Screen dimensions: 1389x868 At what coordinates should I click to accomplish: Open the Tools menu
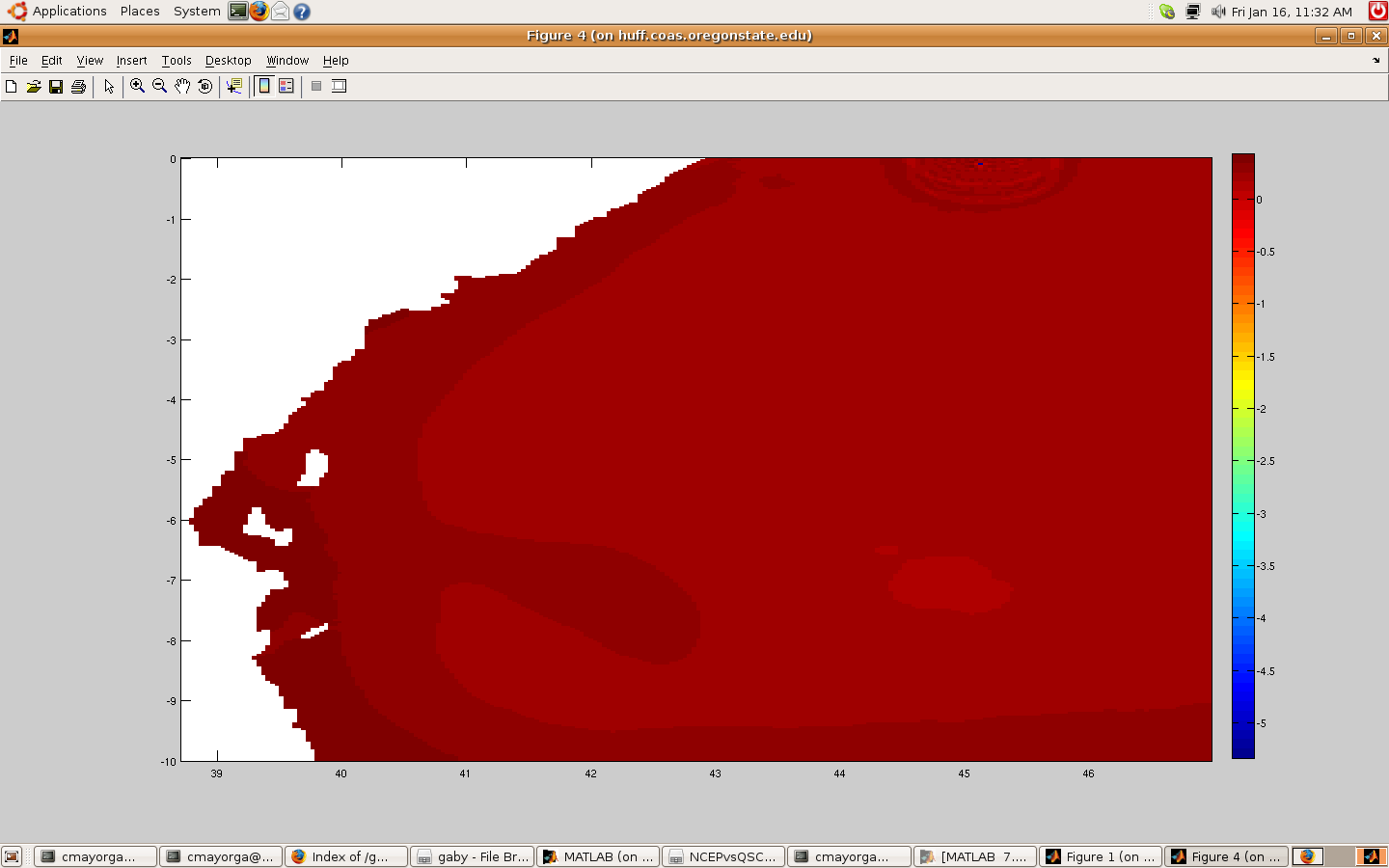[177, 61]
